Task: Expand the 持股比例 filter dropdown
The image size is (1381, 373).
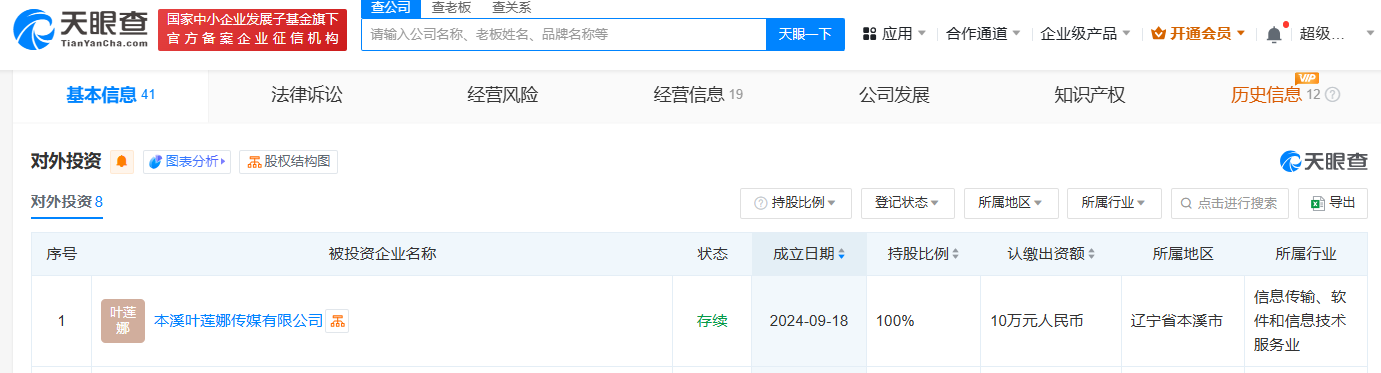Action: (x=796, y=203)
